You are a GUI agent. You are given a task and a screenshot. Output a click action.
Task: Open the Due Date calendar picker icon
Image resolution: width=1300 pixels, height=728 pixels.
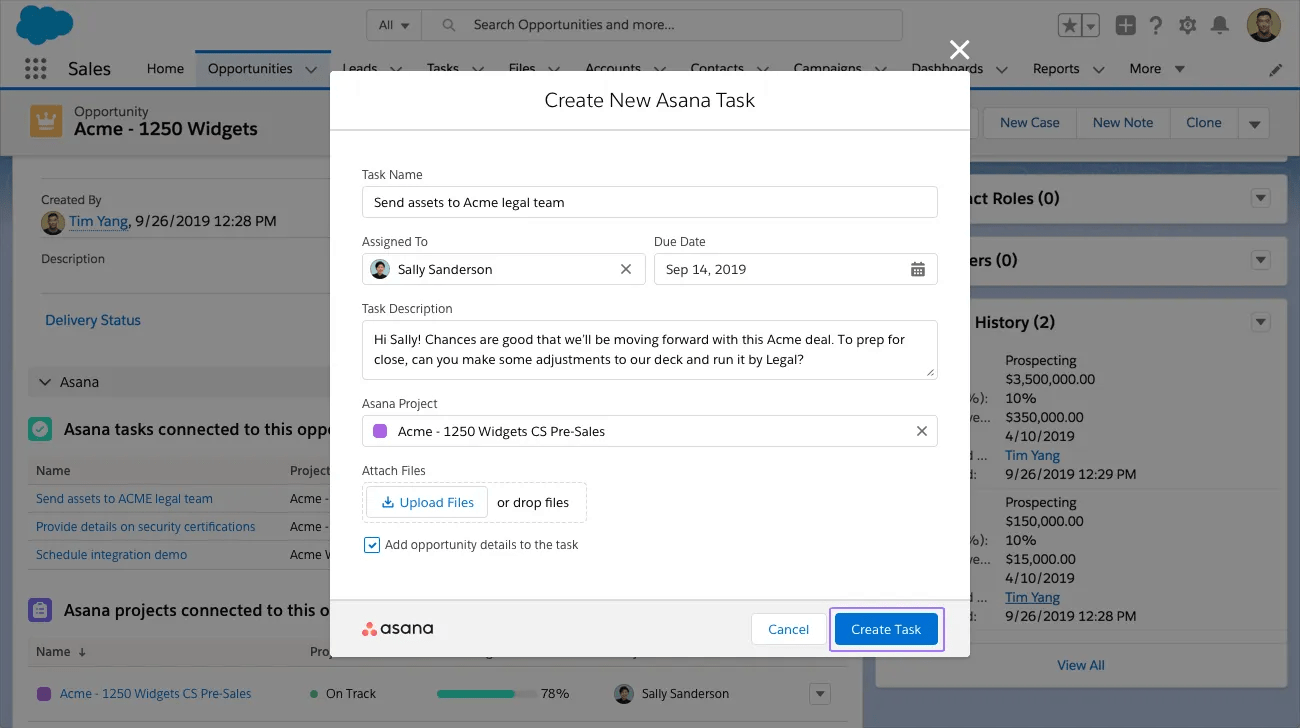click(x=918, y=269)
